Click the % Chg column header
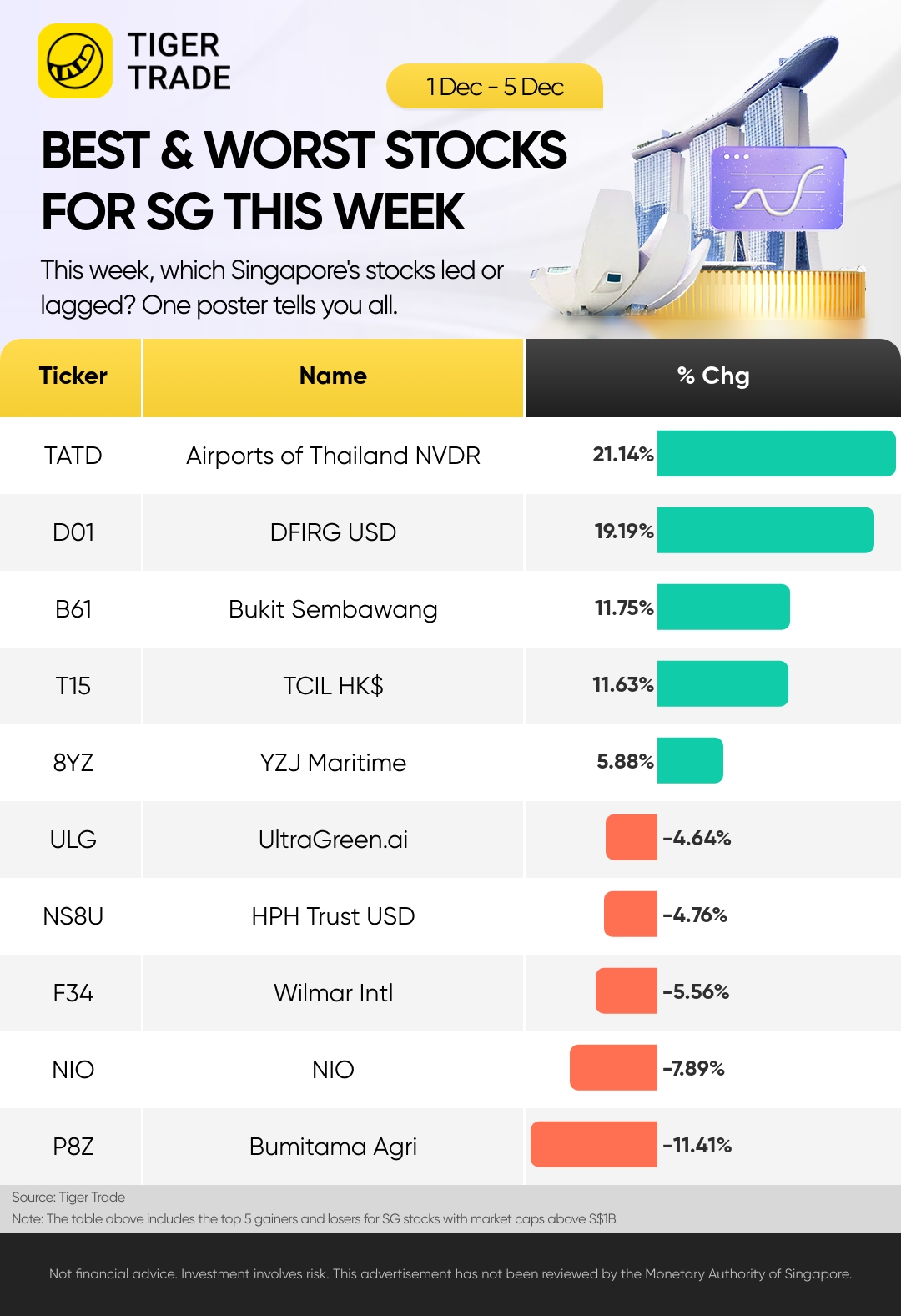The image size is (901, 1316). coord(713,376)
